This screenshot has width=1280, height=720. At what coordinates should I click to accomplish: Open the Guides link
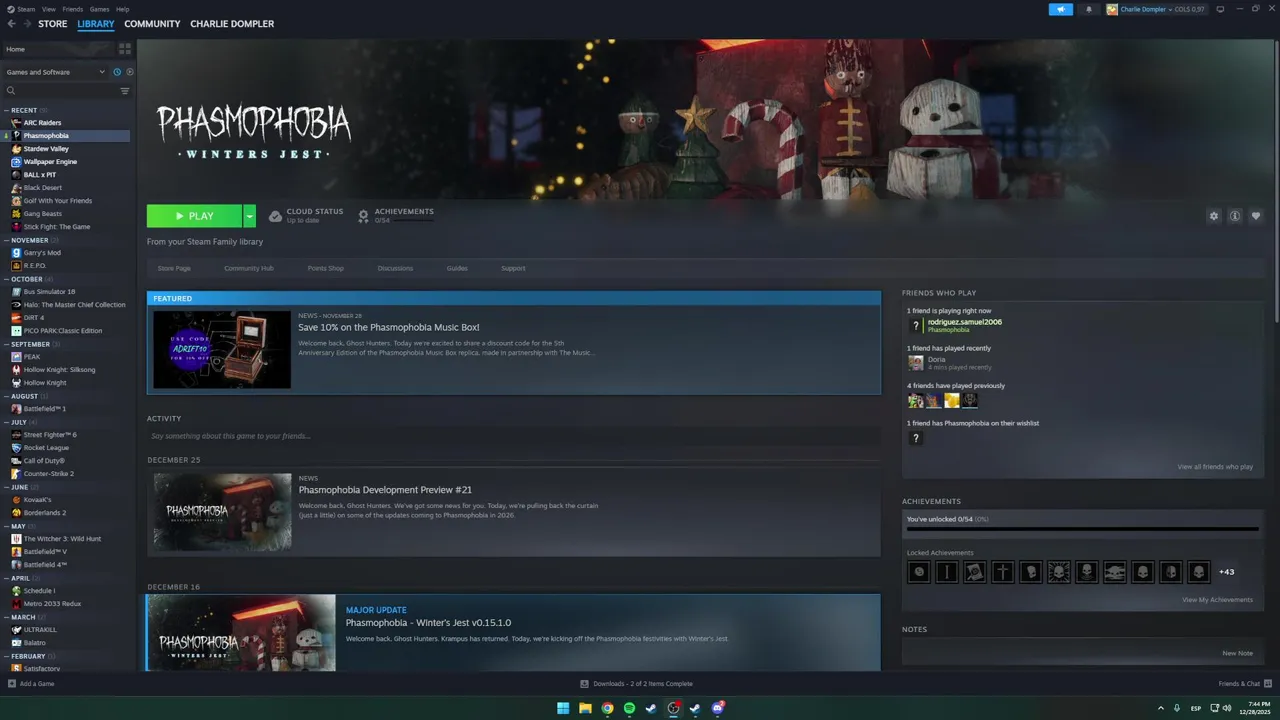457,268
